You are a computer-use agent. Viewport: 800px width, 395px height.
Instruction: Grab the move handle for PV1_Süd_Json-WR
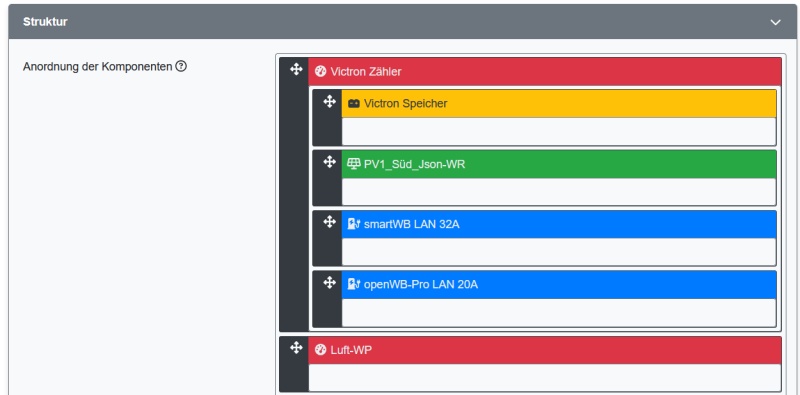[x=330, y=162]
